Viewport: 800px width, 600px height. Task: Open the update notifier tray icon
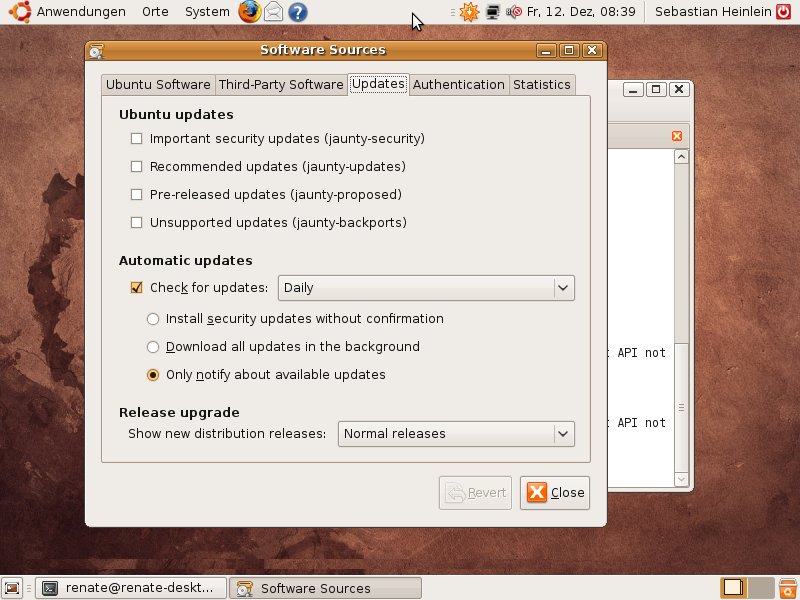pos(469,12)
